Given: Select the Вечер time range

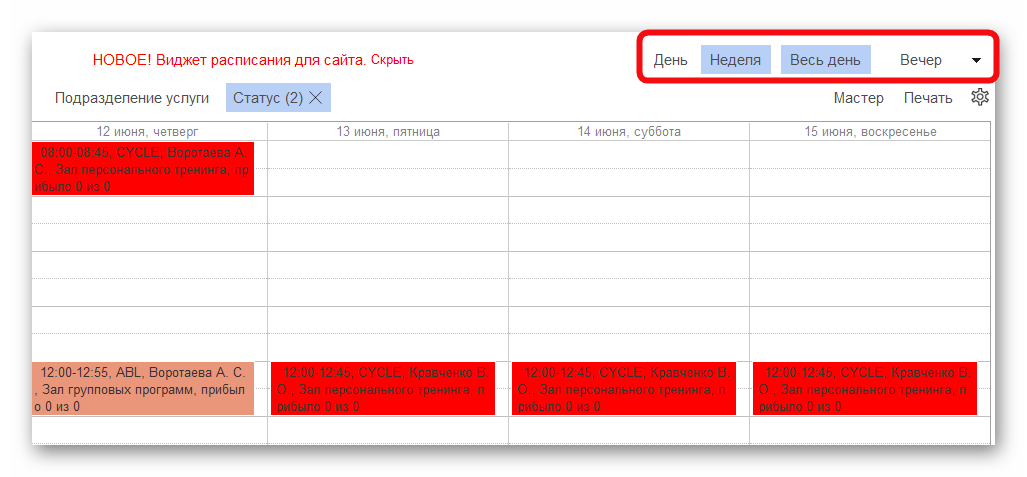Looking at the screenshot, I should click(x=920, y=60).
